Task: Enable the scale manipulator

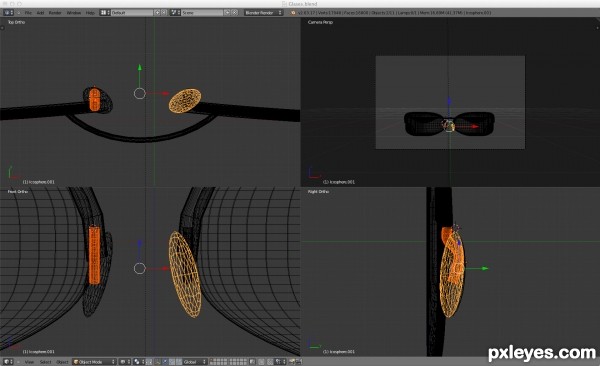Action: [x=178, y=362]
